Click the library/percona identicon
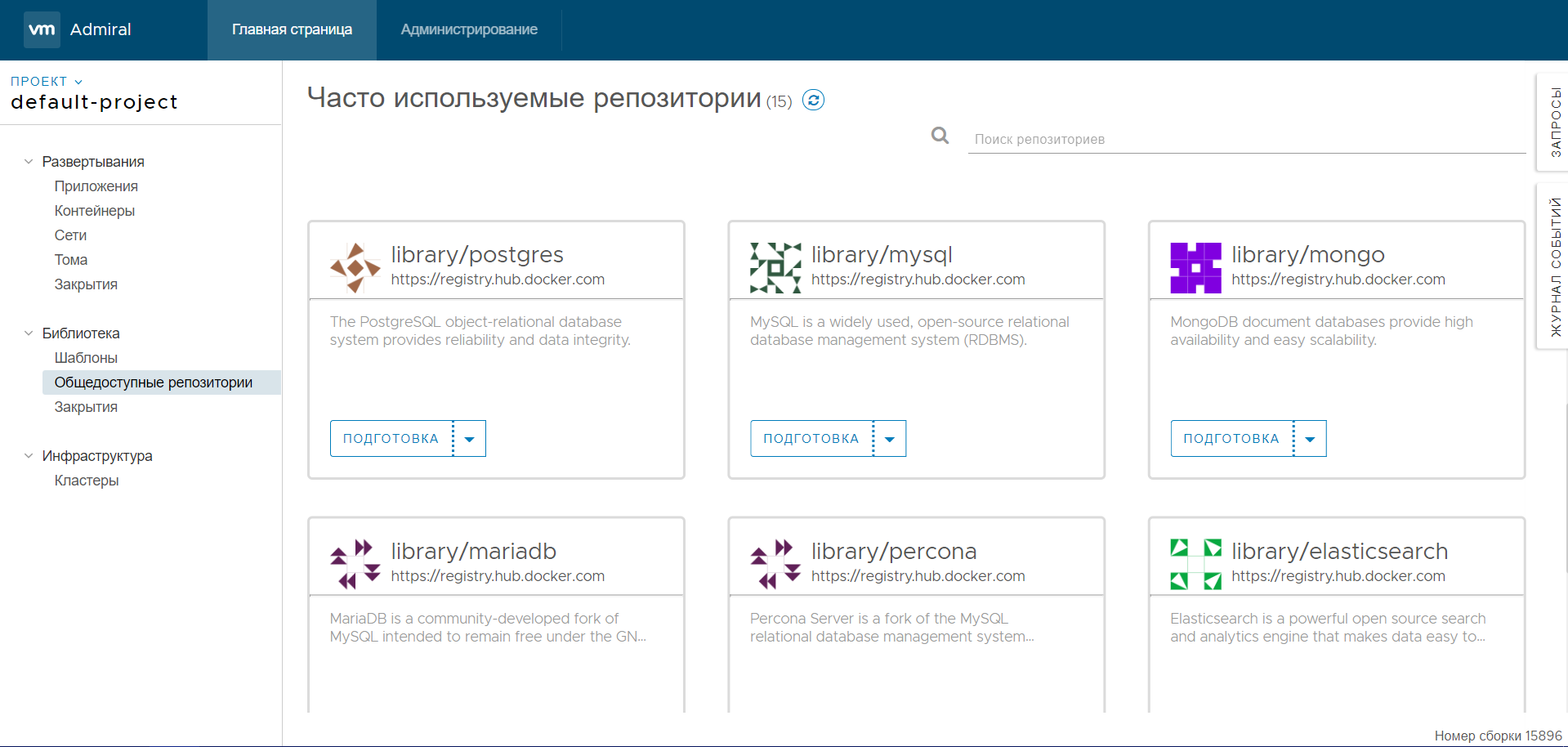Screen dimensions: 1568x747 tap(775, 564)
